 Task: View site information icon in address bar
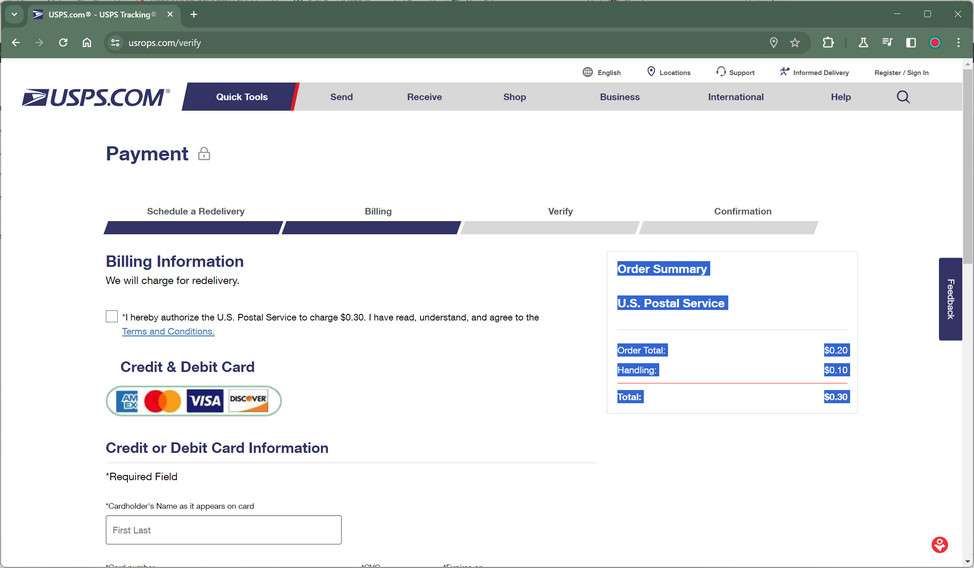tap(115, 42)
